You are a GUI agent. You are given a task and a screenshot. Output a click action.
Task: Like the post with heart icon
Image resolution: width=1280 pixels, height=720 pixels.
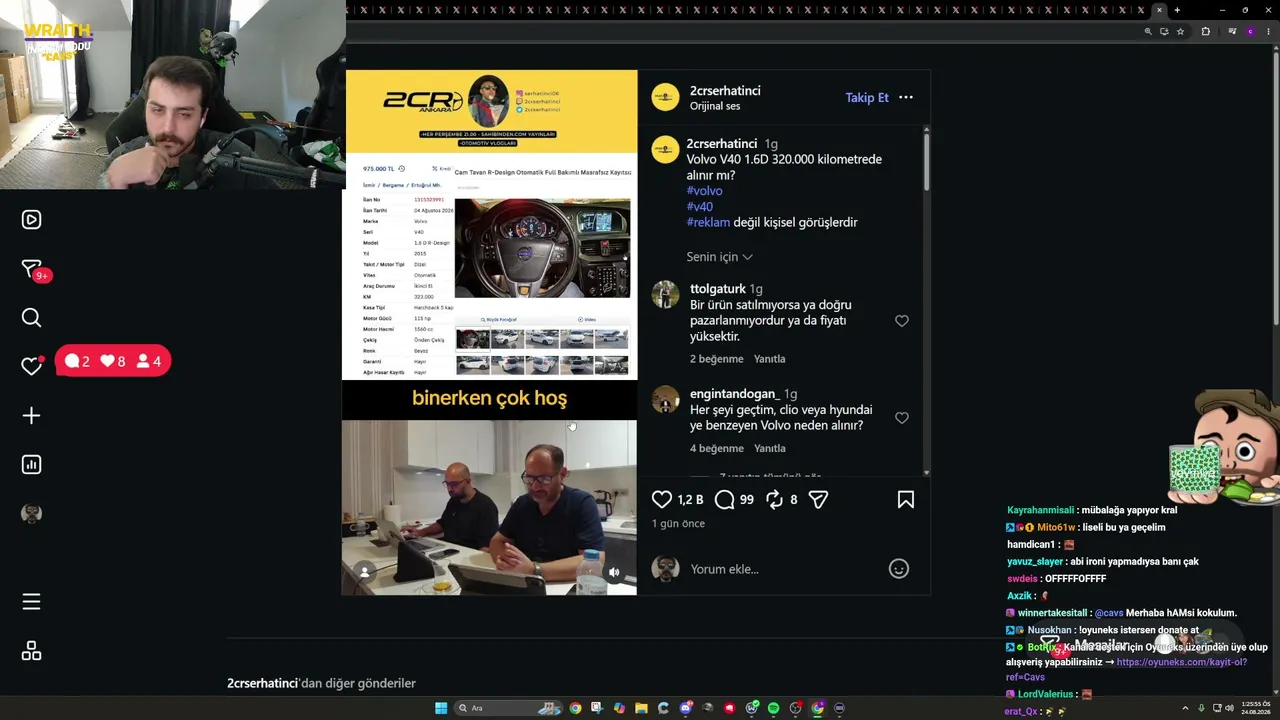point(662,499)
